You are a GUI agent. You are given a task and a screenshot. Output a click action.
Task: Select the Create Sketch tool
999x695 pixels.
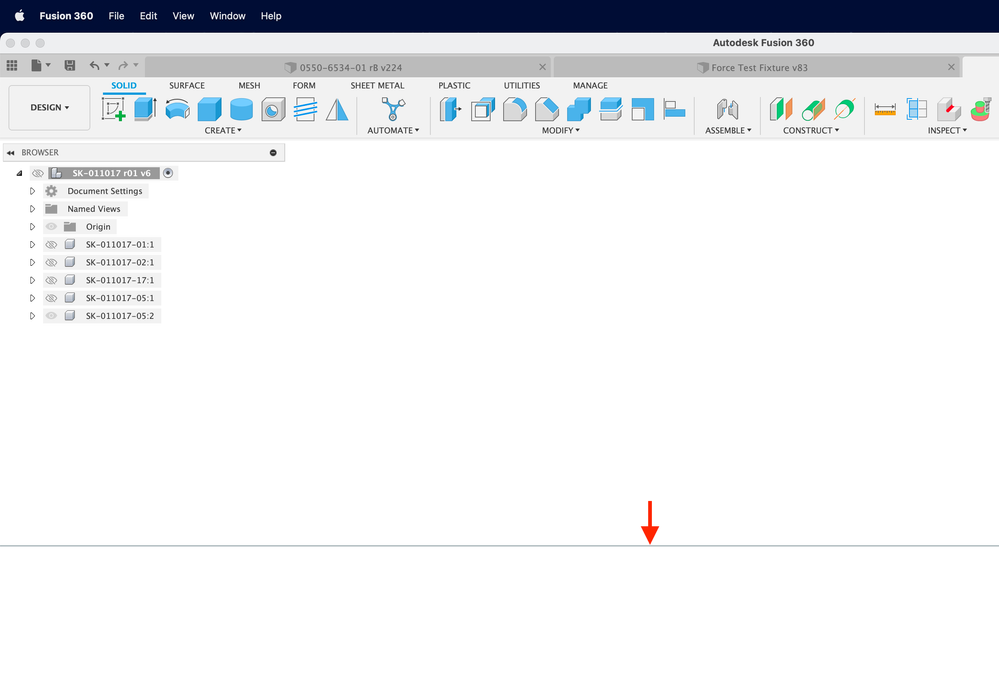pos(113,109)
